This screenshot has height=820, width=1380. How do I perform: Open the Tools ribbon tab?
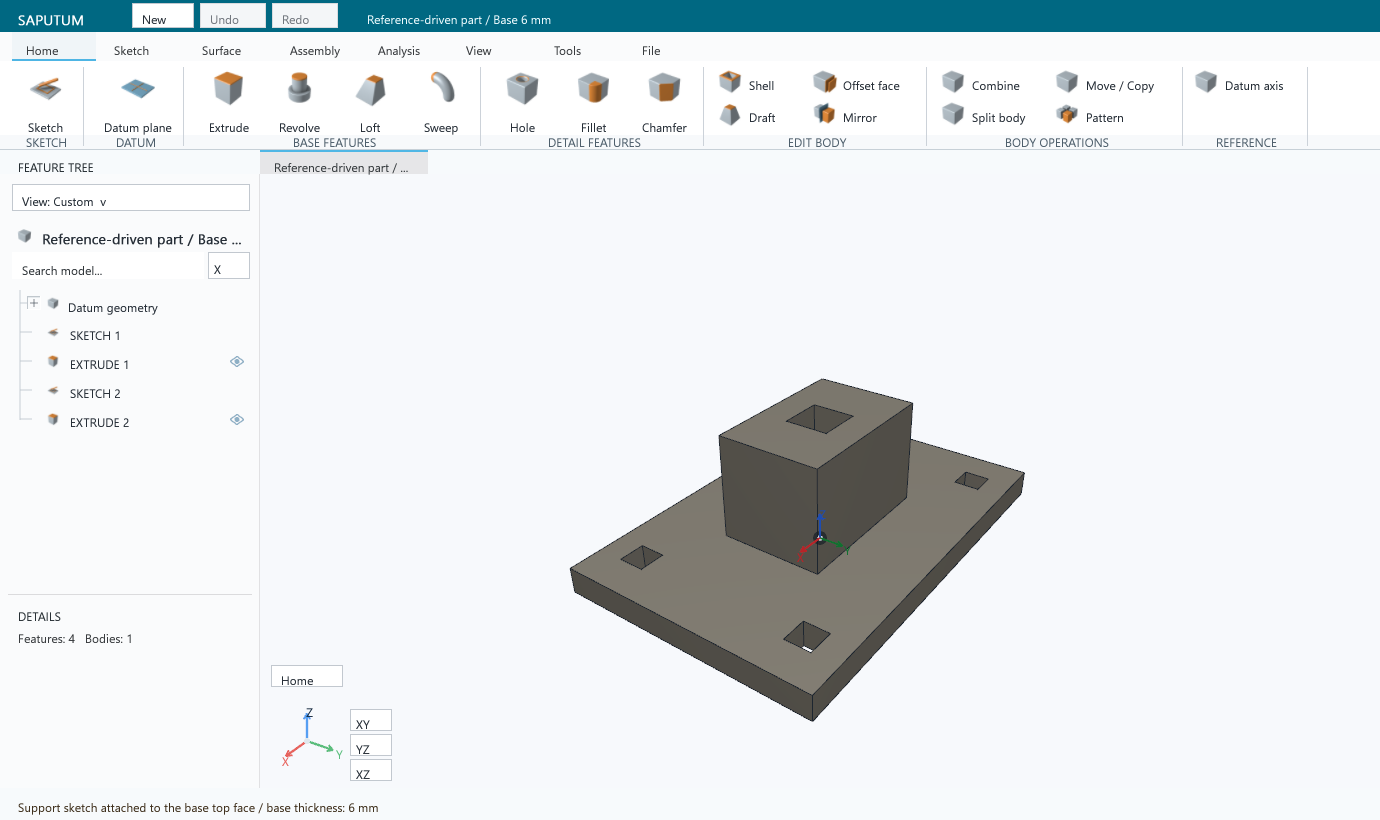[x=567, y=50]
